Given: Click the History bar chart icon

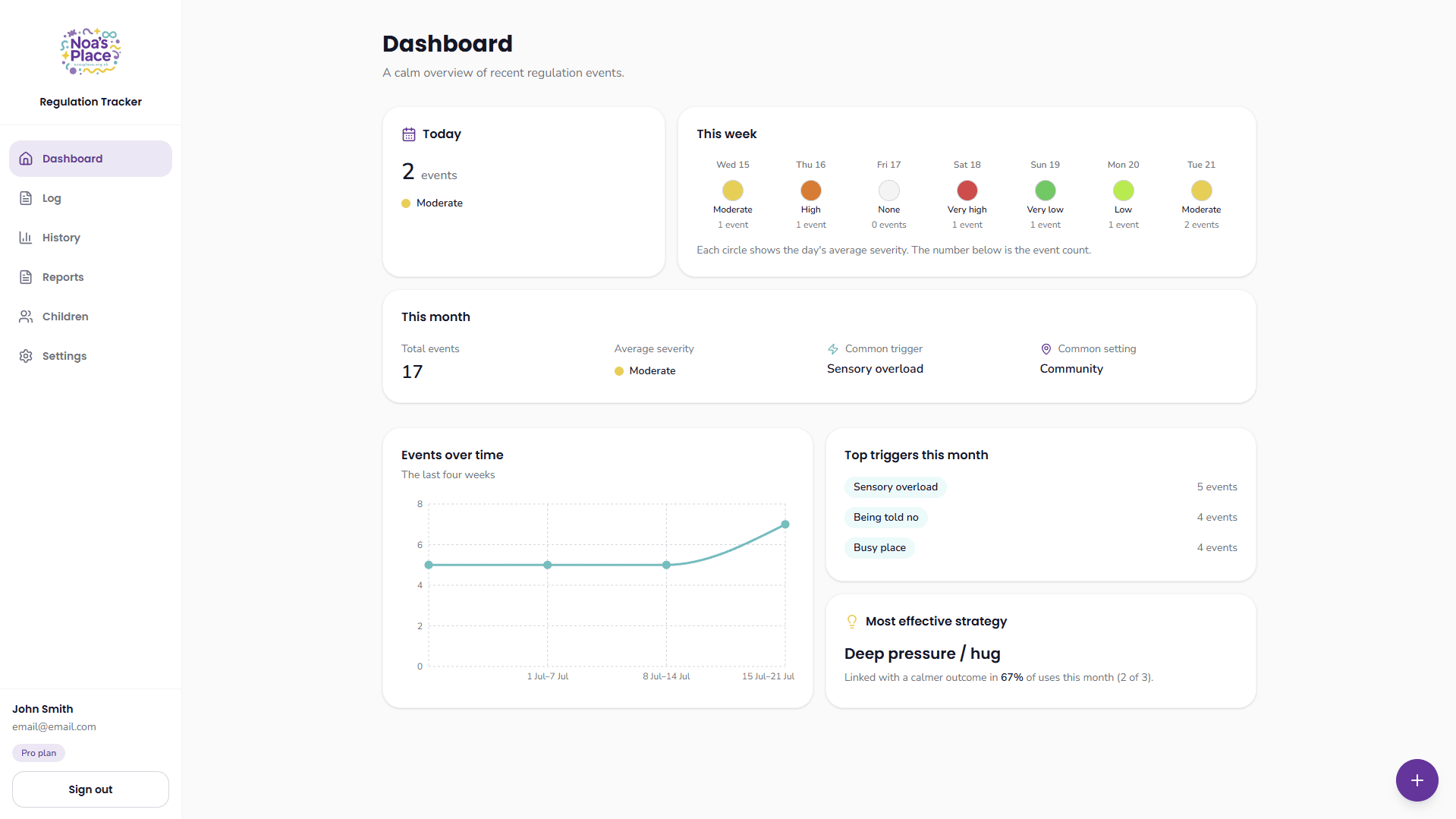Looking at the screenshot, I should pyautogui.click(x=26, y=238).
